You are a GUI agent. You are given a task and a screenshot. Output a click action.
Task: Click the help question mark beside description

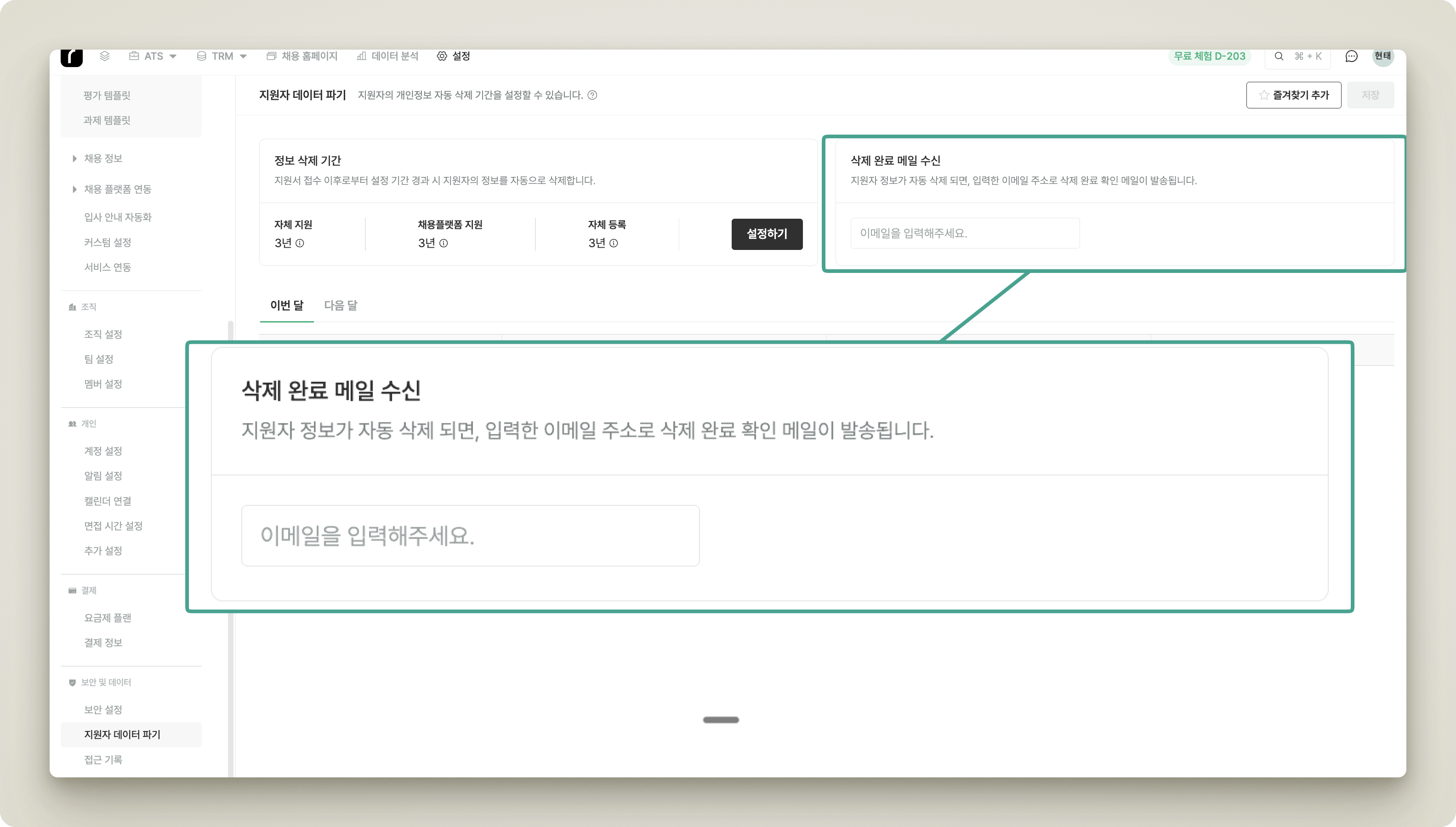click(x=592, y=96)
